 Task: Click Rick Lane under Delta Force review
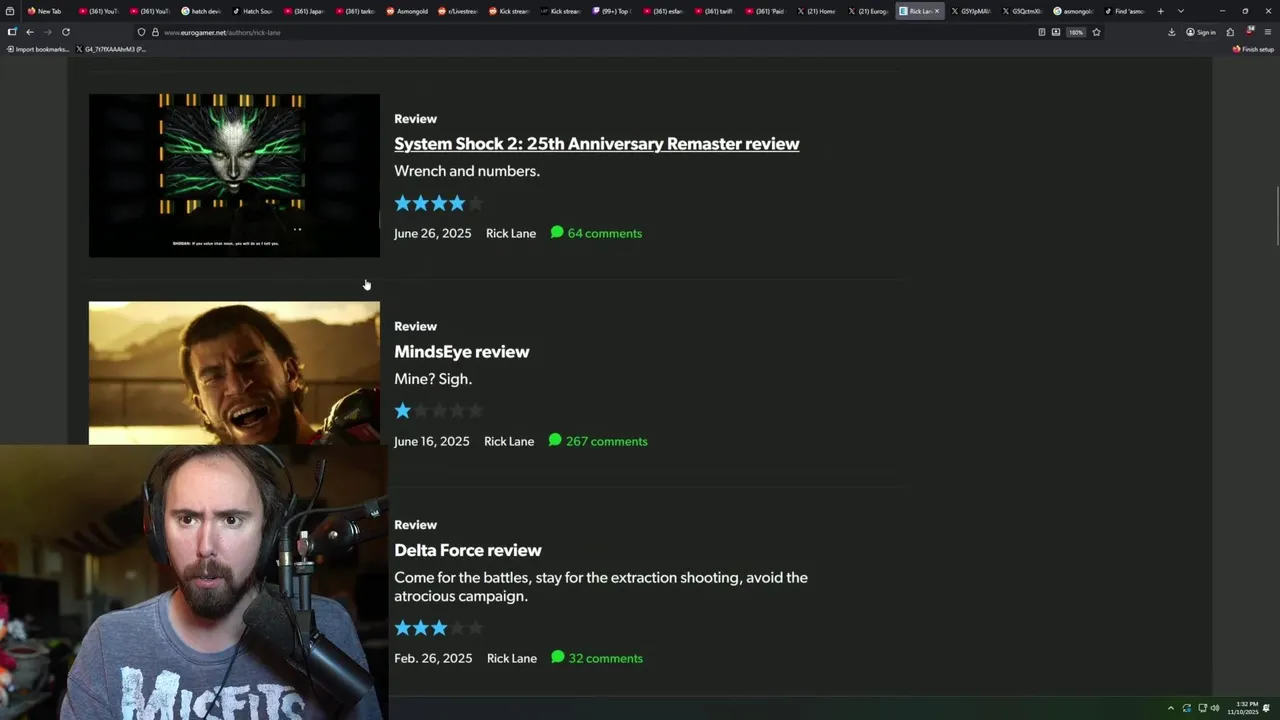512,658
